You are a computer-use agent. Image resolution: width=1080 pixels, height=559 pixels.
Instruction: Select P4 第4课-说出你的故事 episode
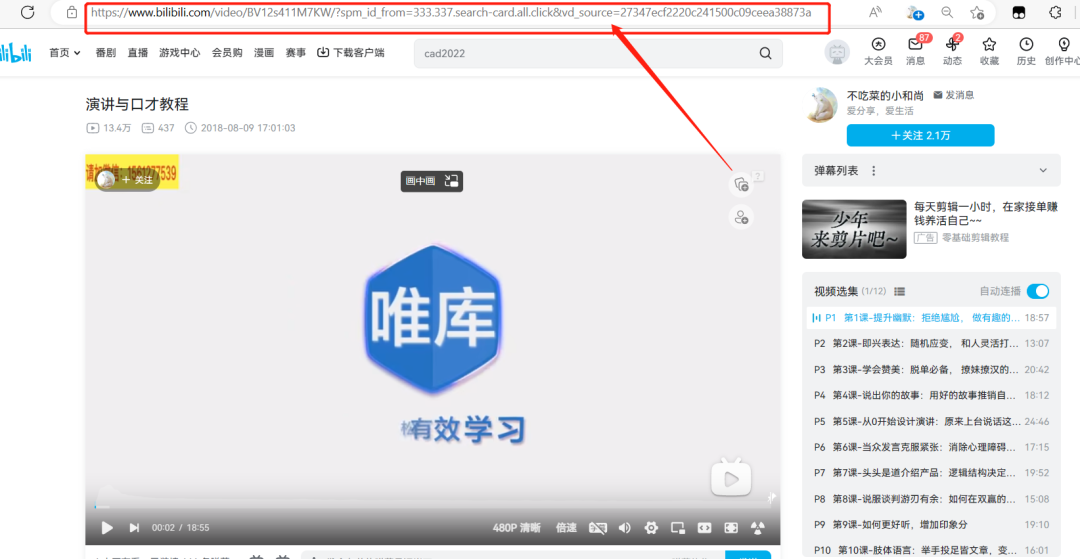tap(931, 395)
